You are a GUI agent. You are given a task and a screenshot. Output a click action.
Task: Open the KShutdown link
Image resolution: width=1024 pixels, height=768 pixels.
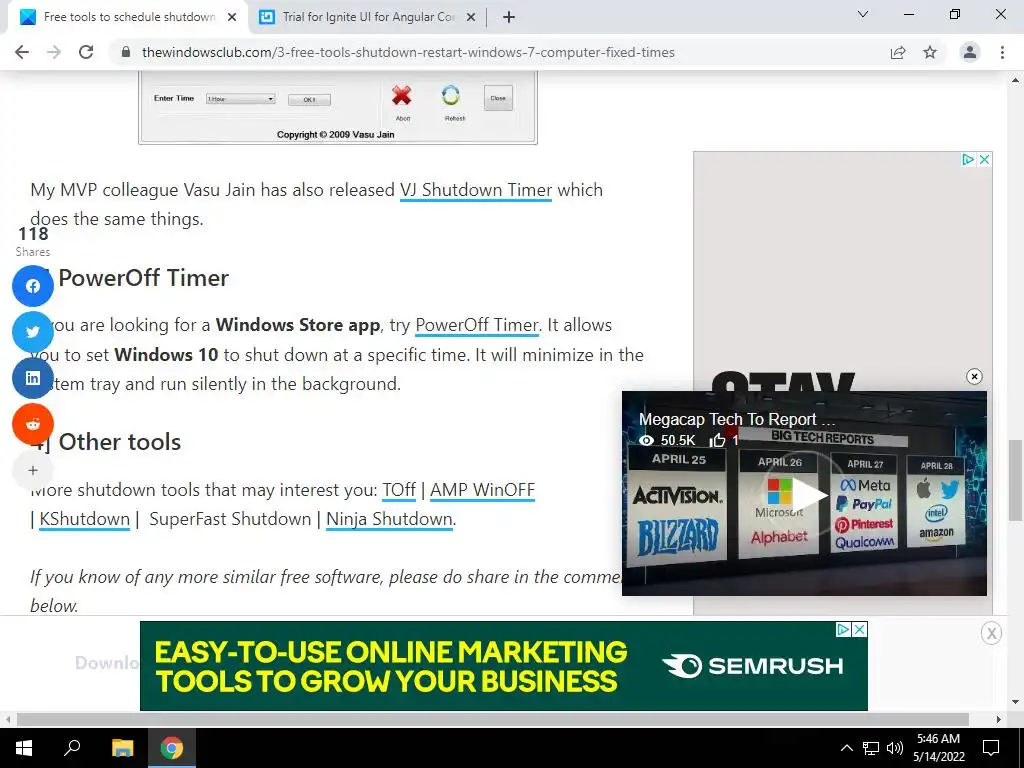tap(84, 519)
